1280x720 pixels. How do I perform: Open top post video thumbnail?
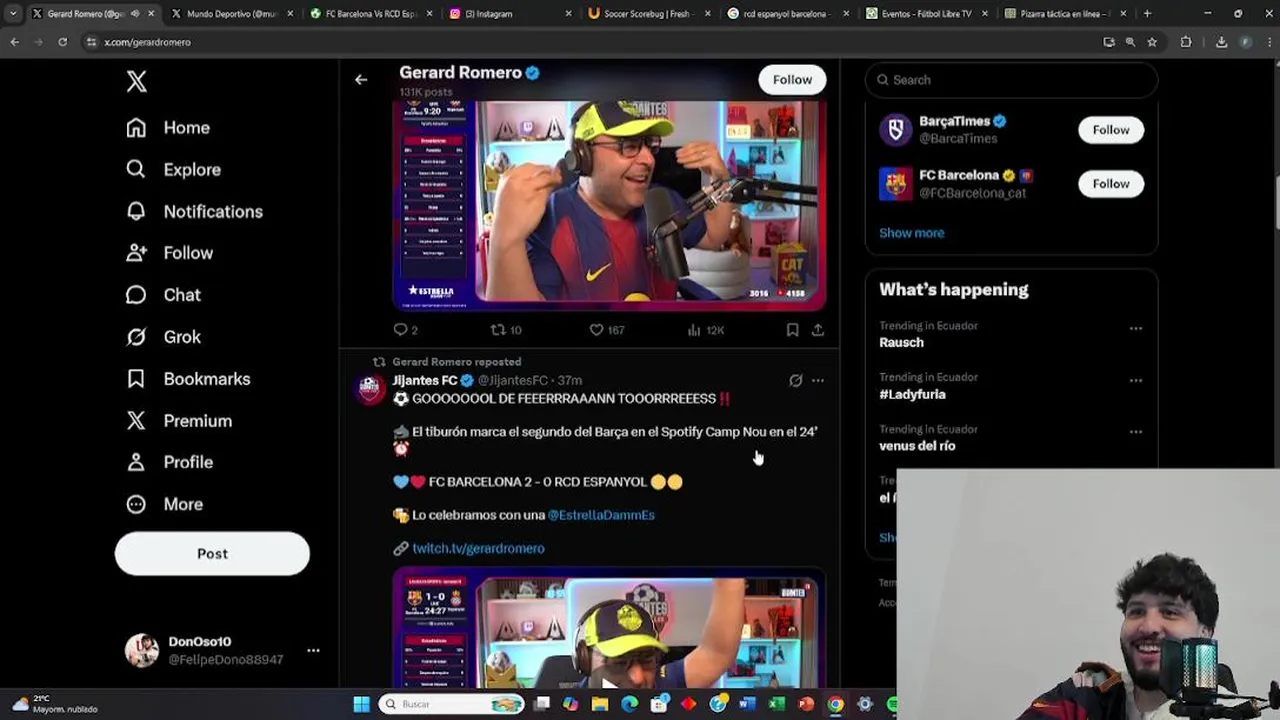click(609, 205)
